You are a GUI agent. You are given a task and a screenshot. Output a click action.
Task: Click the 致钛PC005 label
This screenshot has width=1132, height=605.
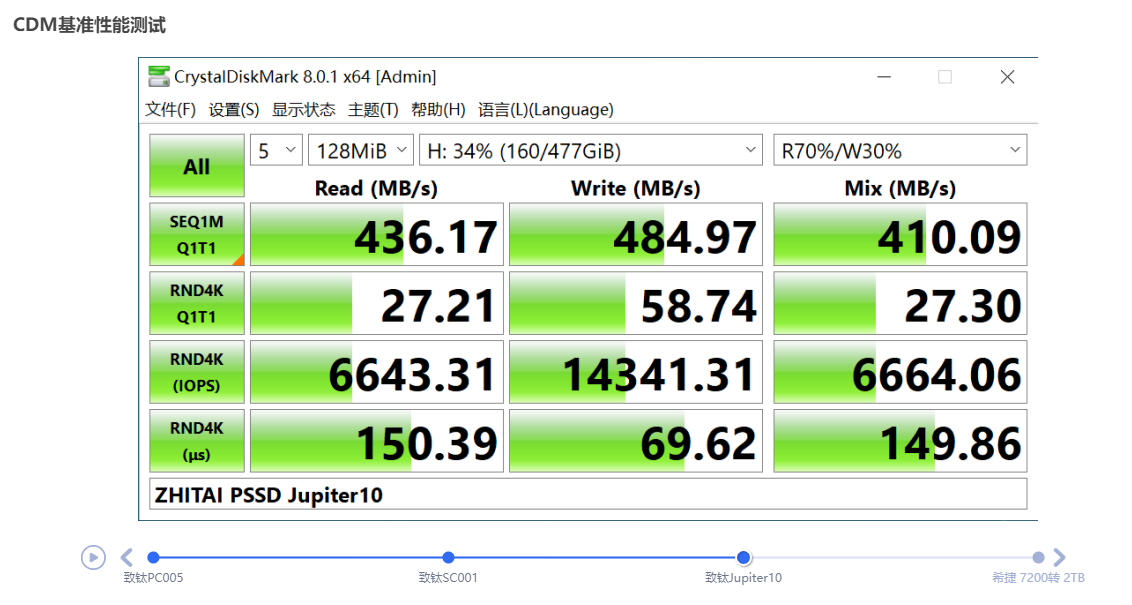click(x=153, y=578)
